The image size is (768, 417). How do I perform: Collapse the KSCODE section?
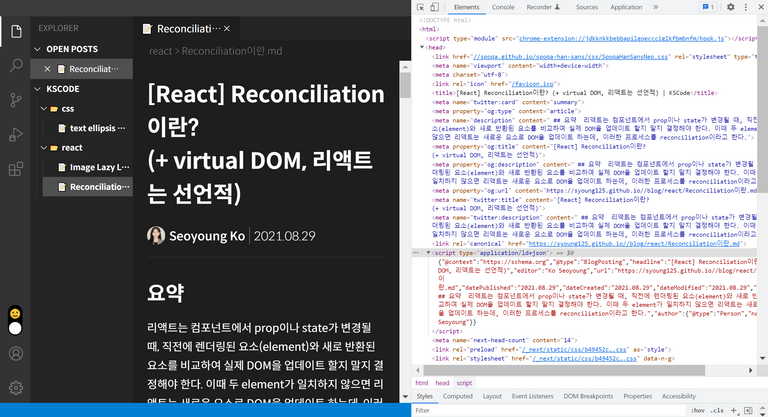(37, 89)
